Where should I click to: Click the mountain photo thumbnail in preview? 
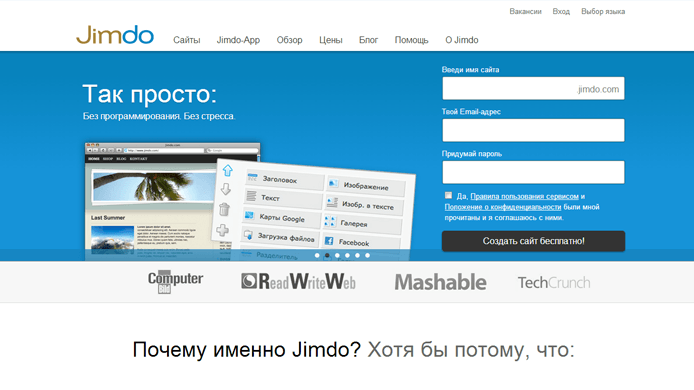click(112, 239)
